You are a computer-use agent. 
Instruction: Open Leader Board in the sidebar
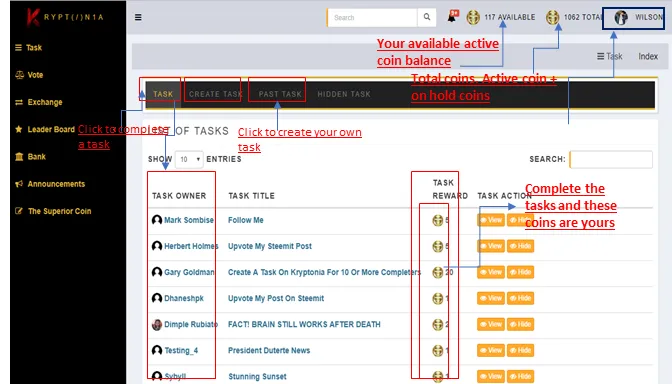tap(51, 129)
